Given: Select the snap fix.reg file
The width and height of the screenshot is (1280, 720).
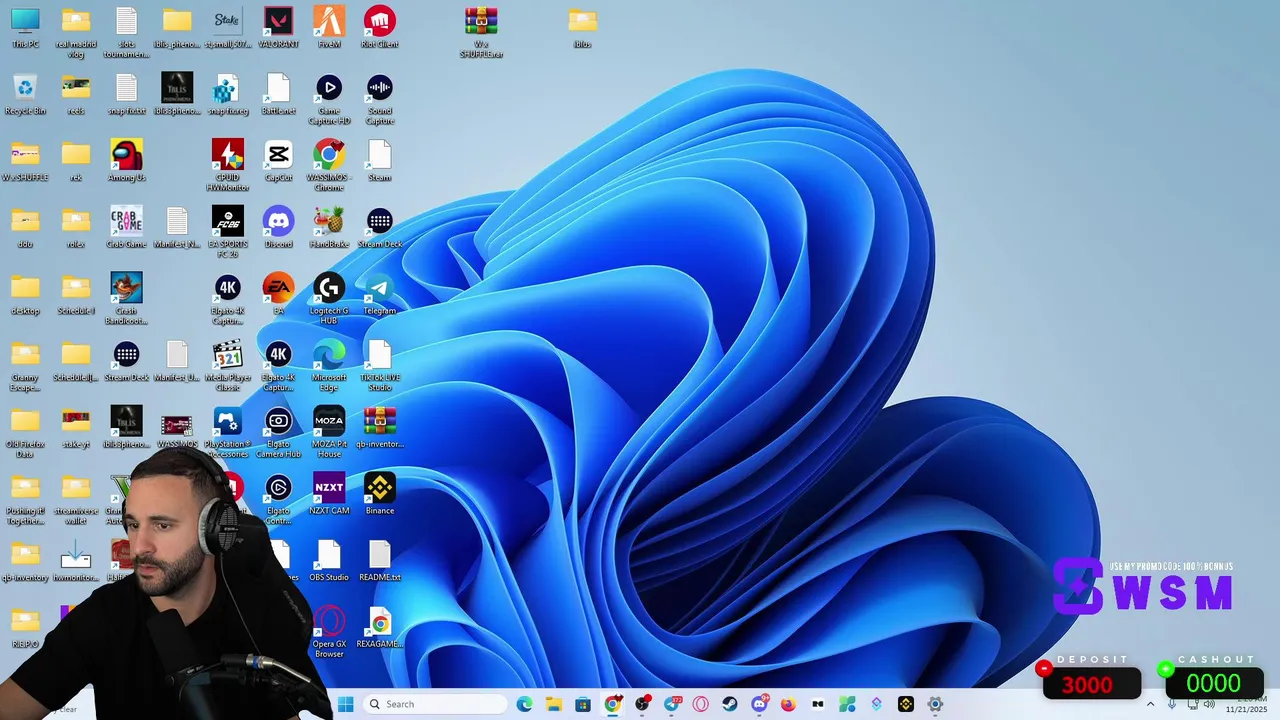Looking at the screenshot, I should (227, 95).
